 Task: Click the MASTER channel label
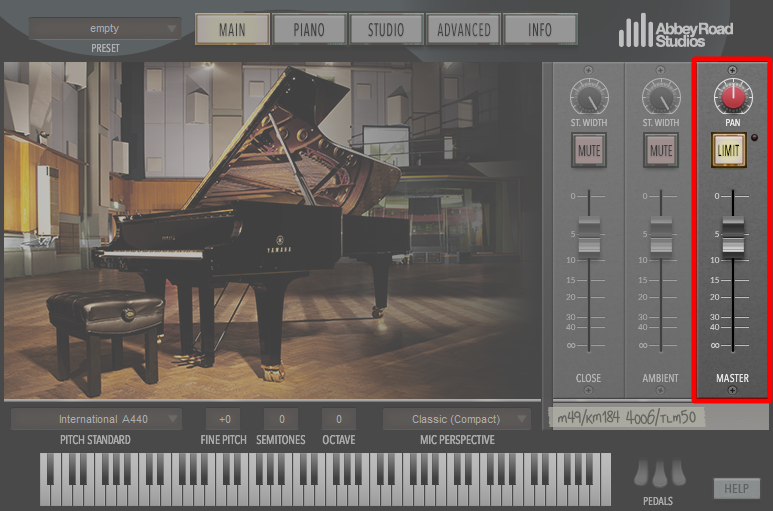tap(733, 378)
